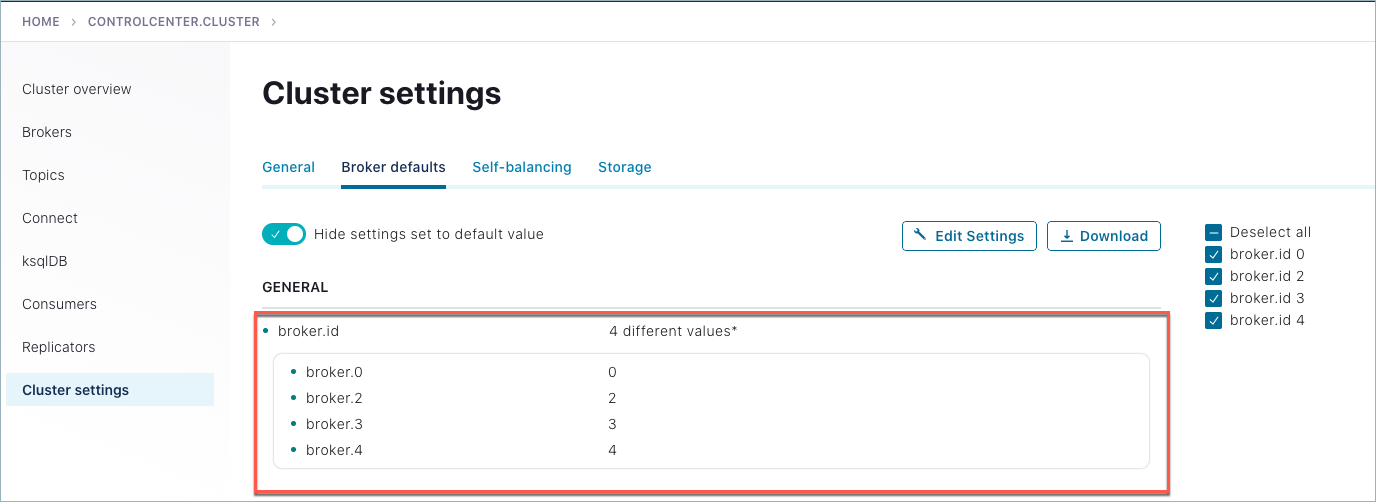This screenshot has width=1376, height=502.
Task: Click the Download button
Action: pos(1103,236)
